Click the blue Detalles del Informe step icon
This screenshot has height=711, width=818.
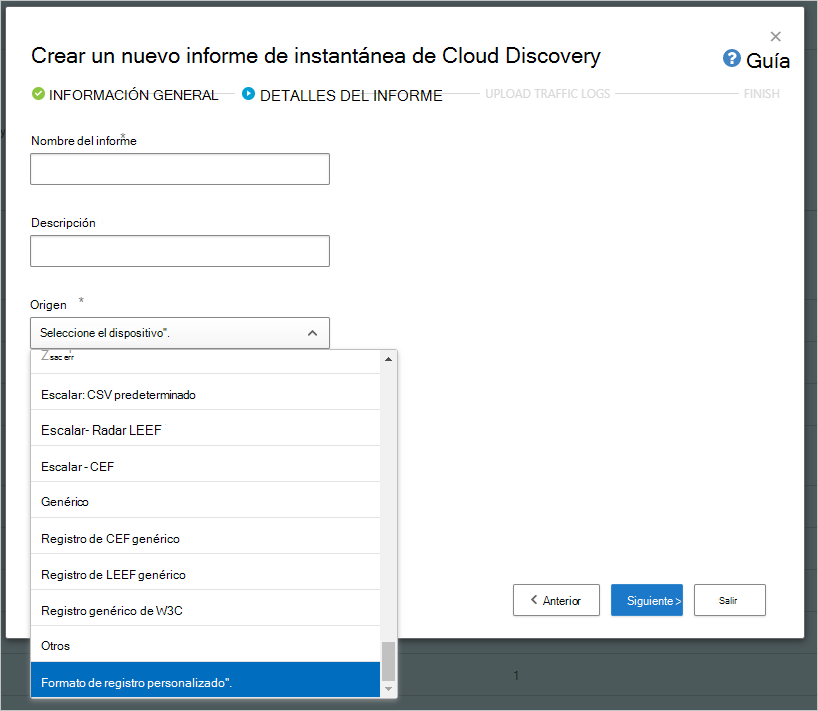248,94
